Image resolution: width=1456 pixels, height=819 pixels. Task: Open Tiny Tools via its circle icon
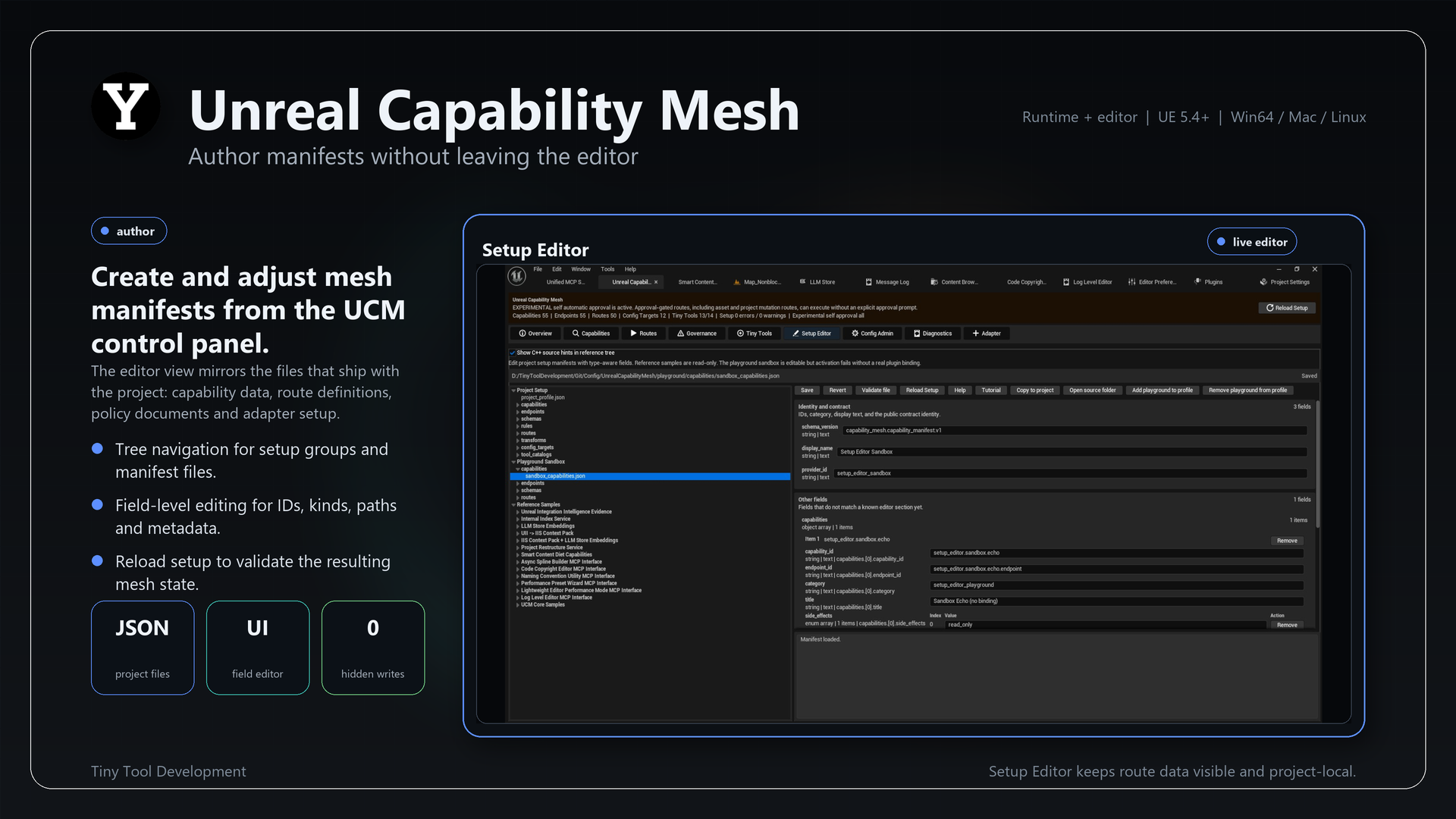click(x=740, y=334)
